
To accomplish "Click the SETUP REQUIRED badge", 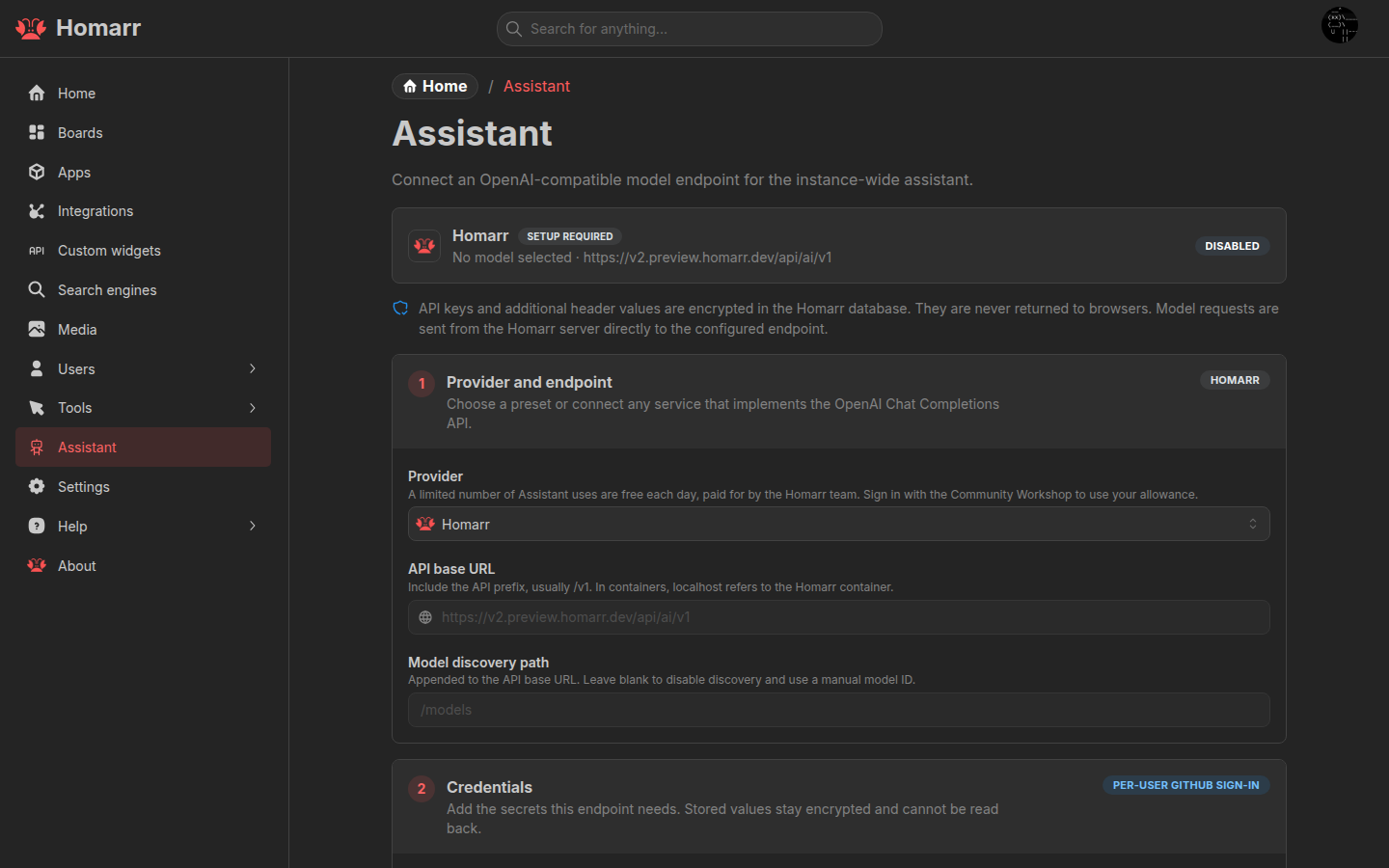I will (569, 236).
